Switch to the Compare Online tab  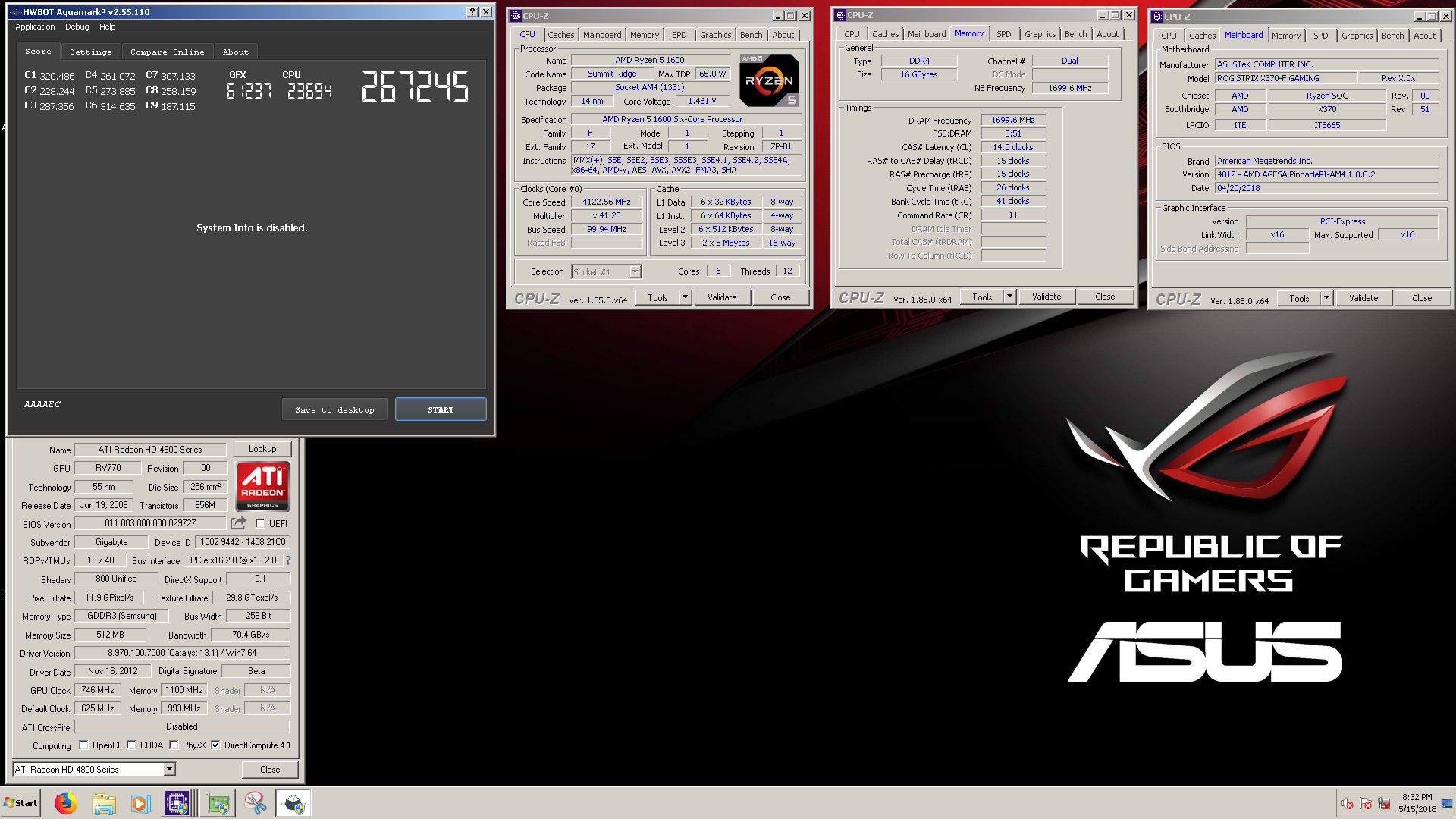[x=167, y=52]
